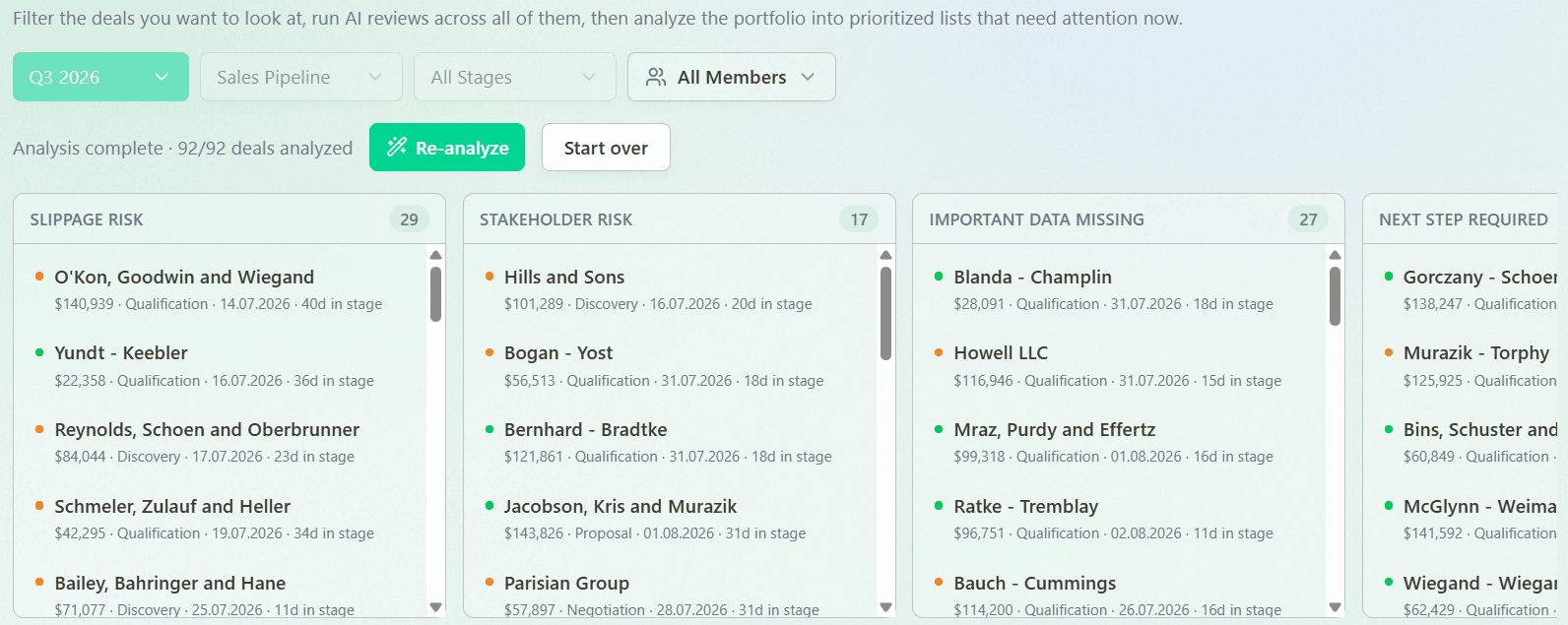The image size is (1568, 625).
Task: Click the Start over button
Action: coord(606,148)
